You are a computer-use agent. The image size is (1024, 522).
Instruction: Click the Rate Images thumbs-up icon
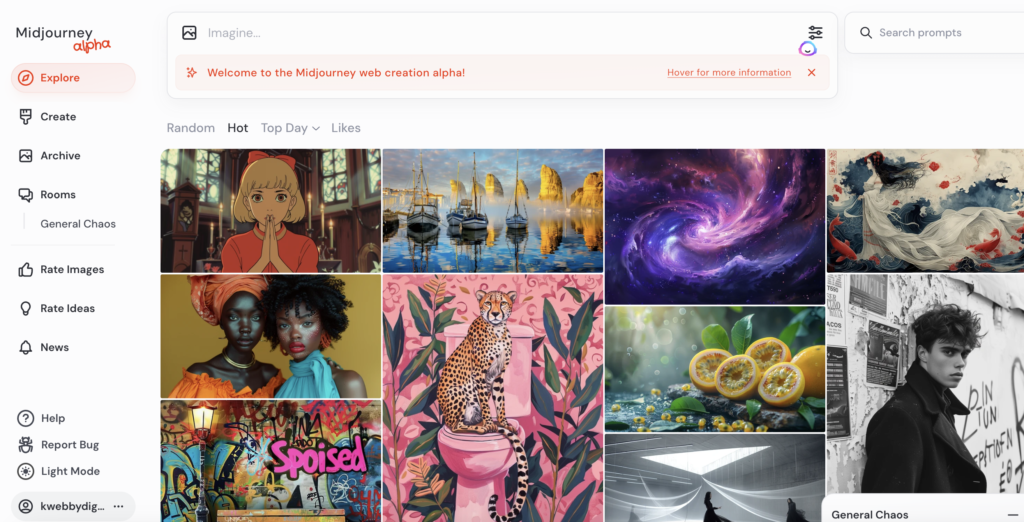pyautogui.click(x=25, y=269)
